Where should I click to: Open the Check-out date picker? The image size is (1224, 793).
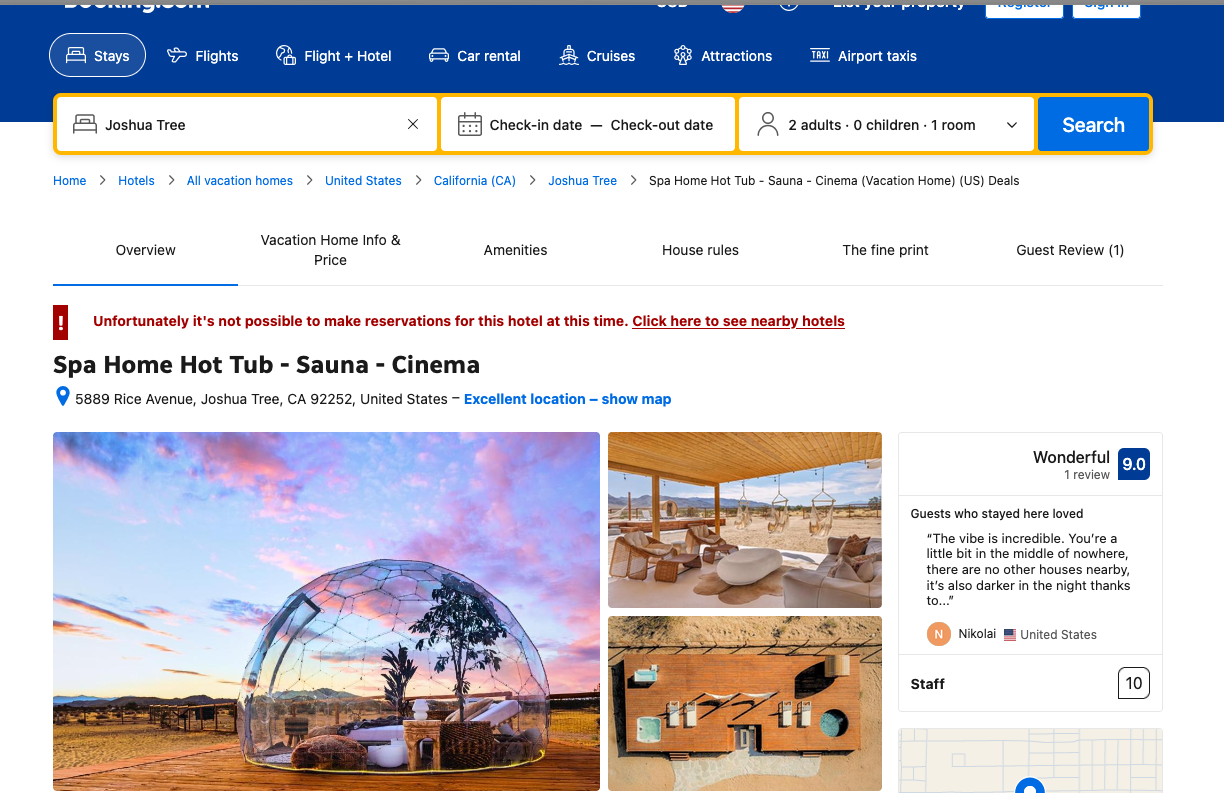(661, 125)
